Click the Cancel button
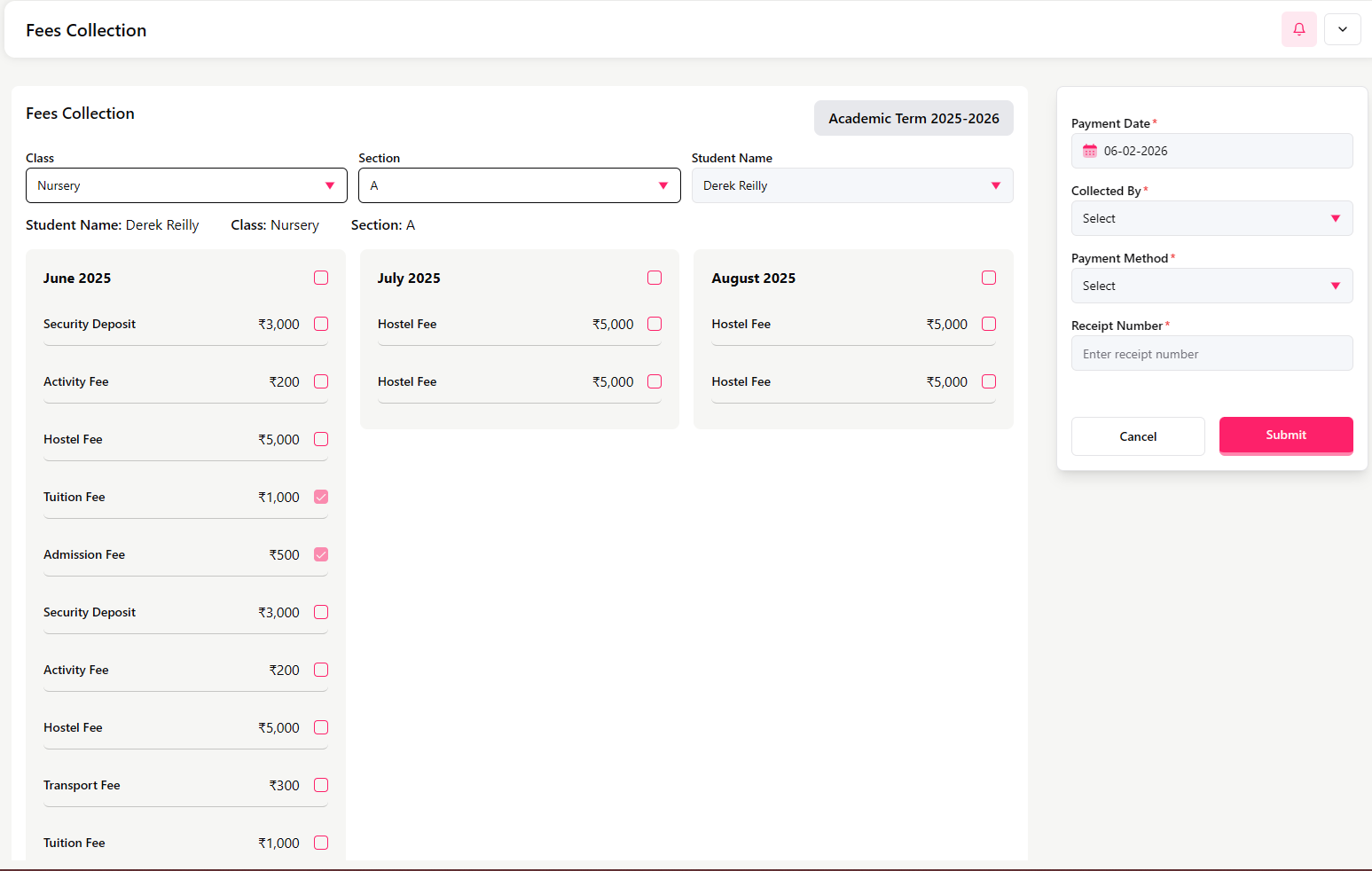 pos(1138,436)
